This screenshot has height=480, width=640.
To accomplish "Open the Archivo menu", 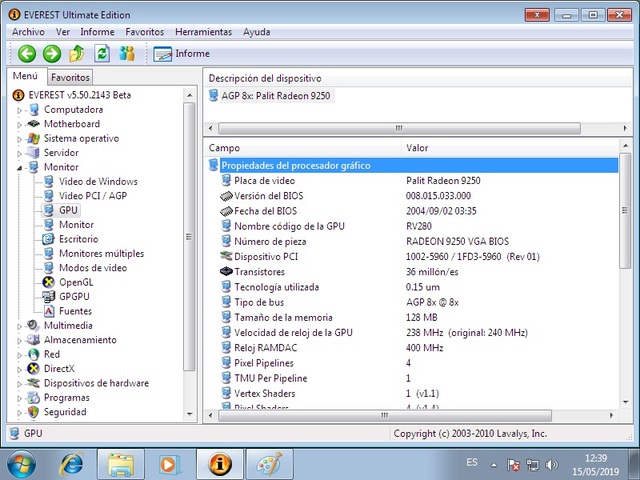I will click(28, 32).
